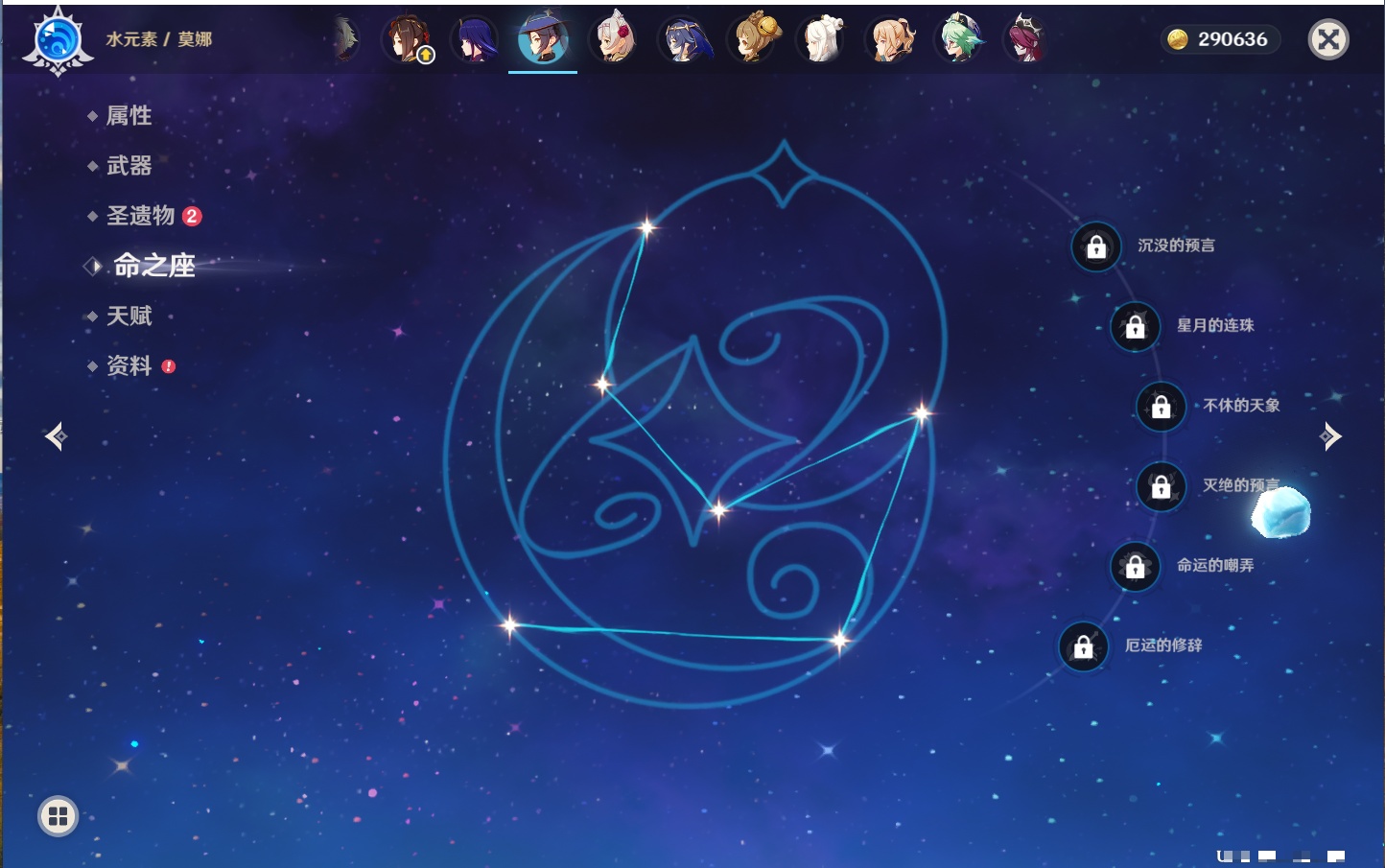This screenshot has height=868, width=1385.
Task: Close the character screen
Action: click(x=1328, y=39)
